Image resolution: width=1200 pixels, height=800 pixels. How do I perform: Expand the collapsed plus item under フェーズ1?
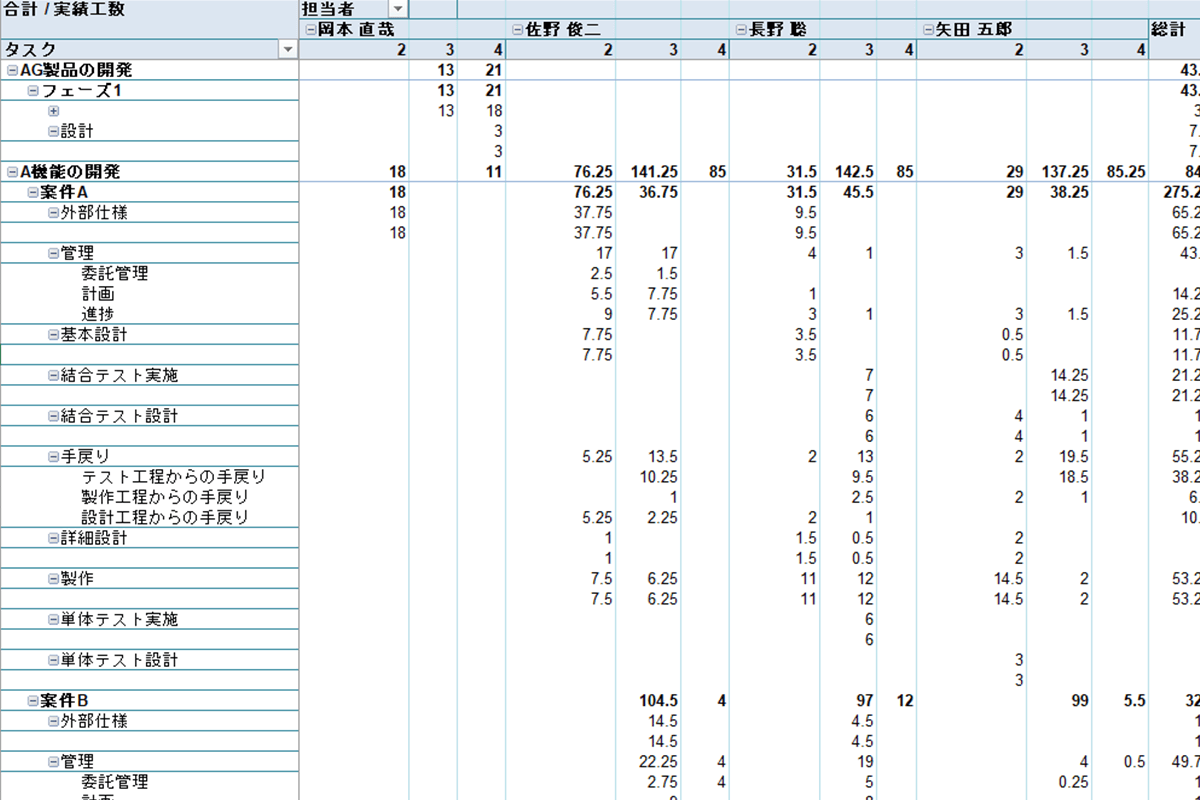point(53,111)
